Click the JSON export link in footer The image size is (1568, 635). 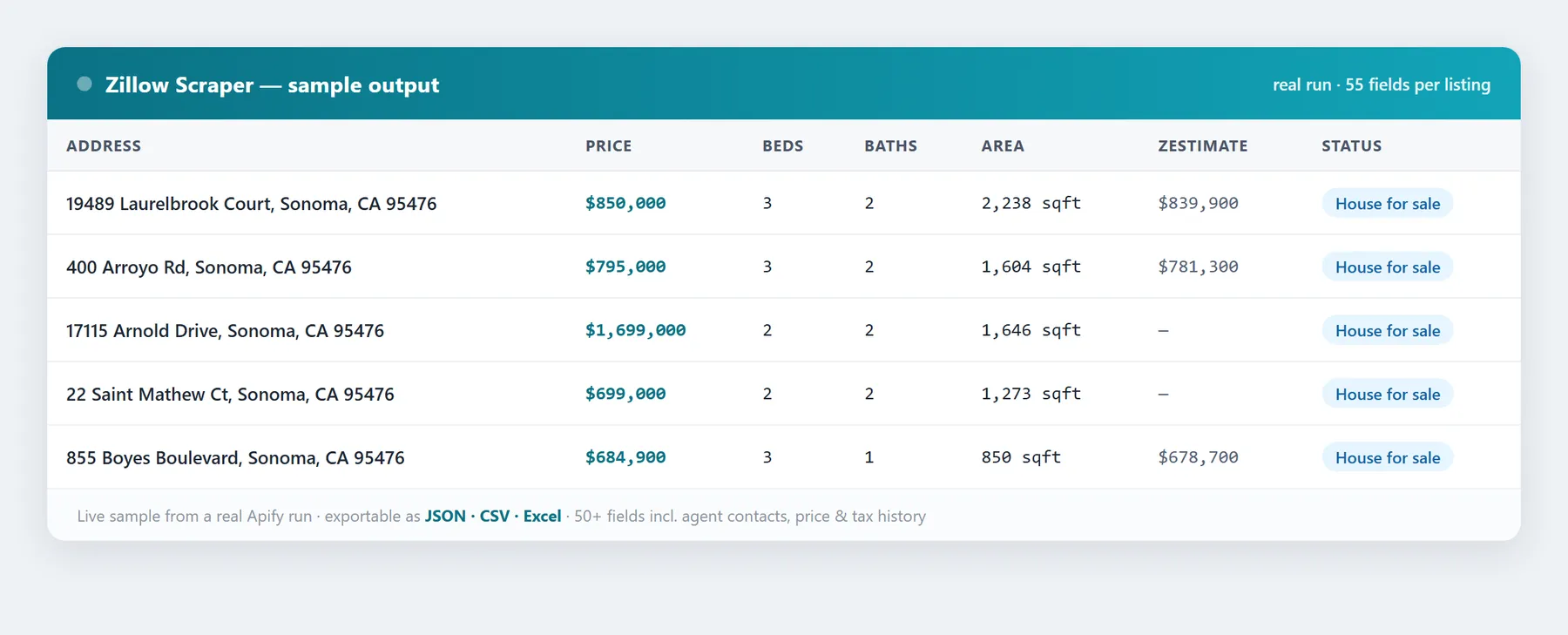(x=445, y=516)
